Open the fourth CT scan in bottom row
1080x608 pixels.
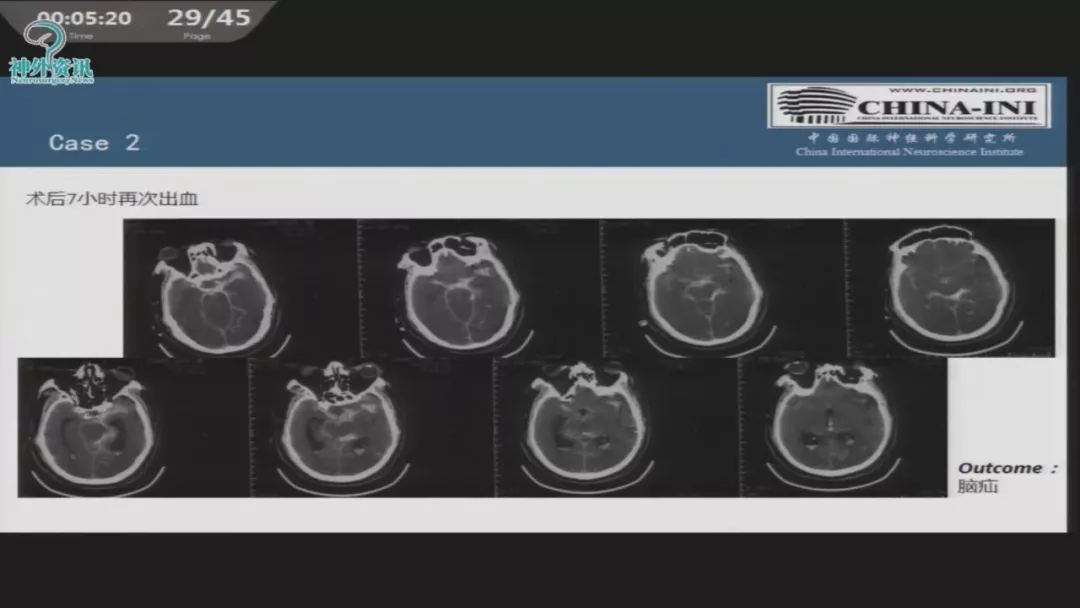coord(844,428)
